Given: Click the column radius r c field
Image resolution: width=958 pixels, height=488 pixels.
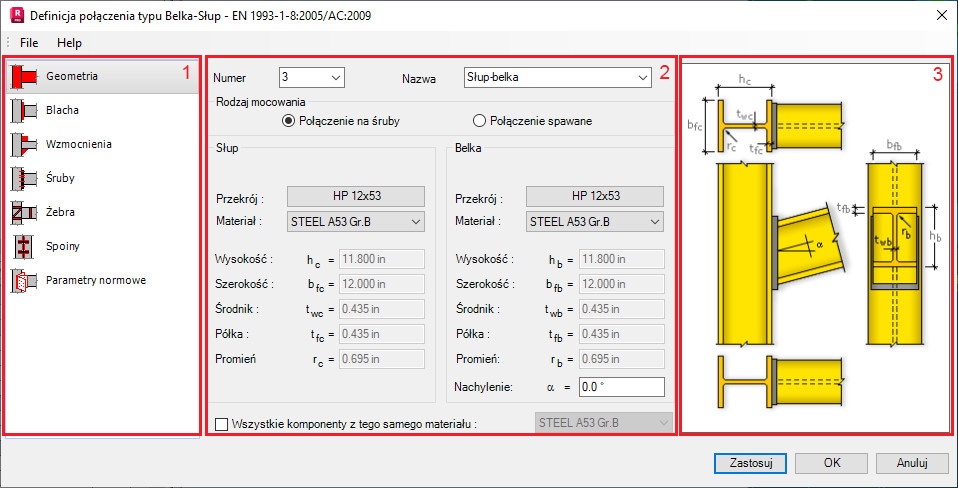Looking at the screenshot, I should pyautogui.click(x=382, y=359).
